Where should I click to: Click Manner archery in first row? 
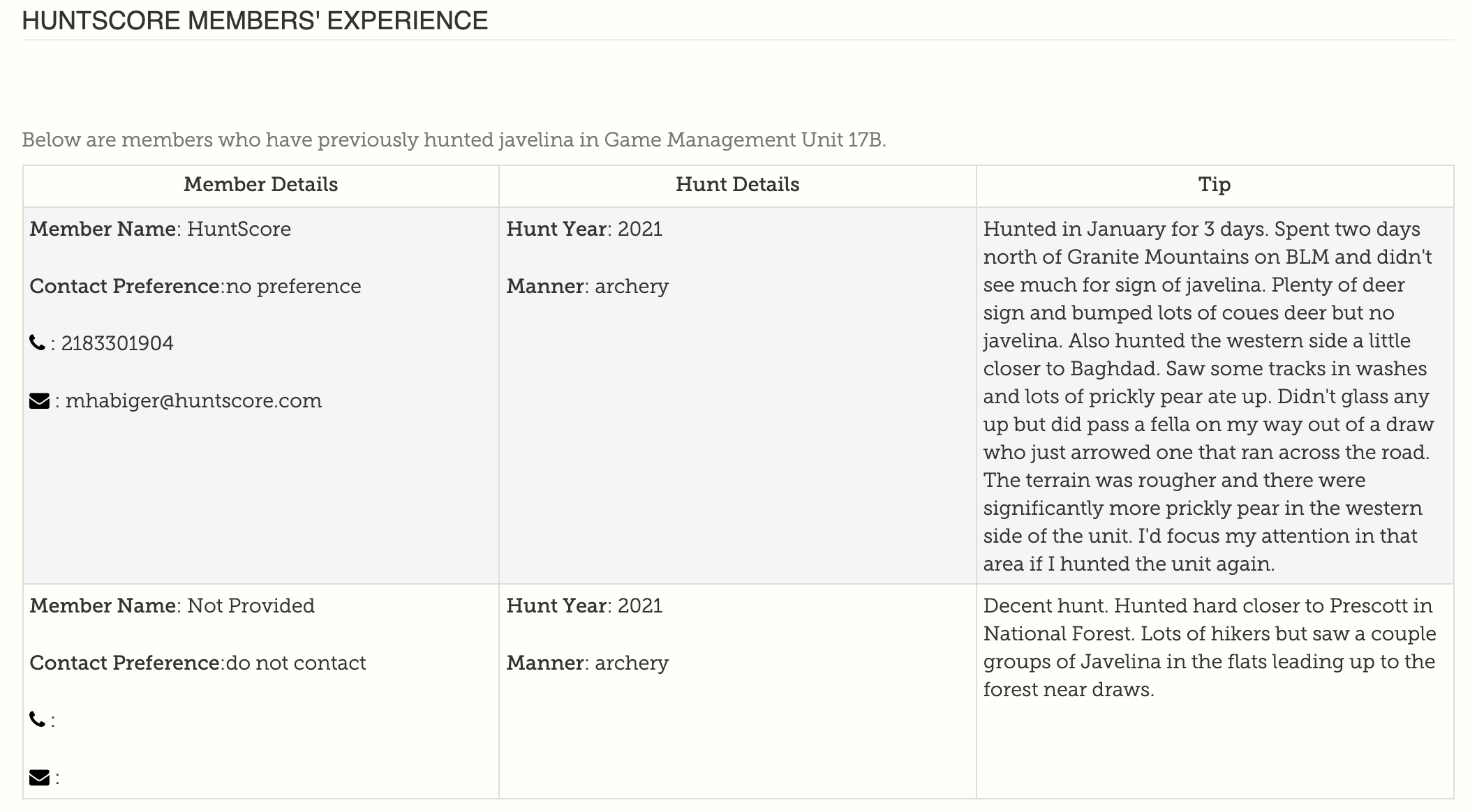pos(588,286)
